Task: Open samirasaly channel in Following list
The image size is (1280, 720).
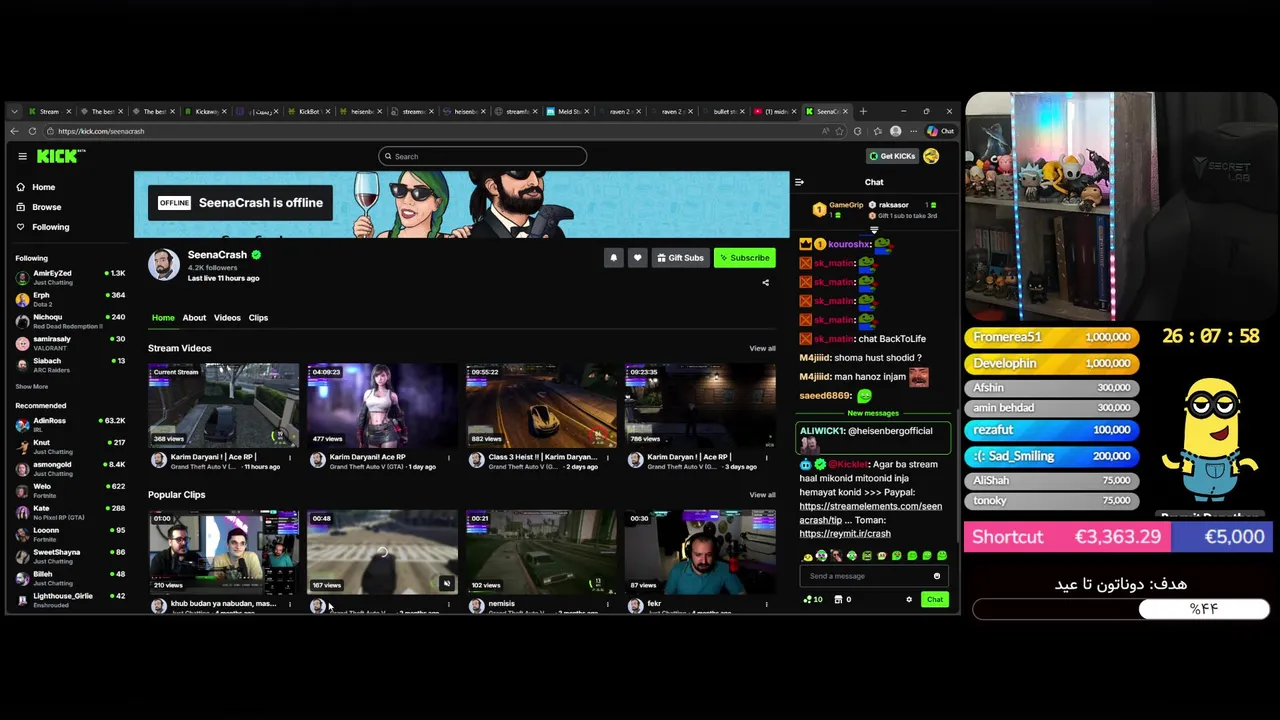Action: click(70, 343)
